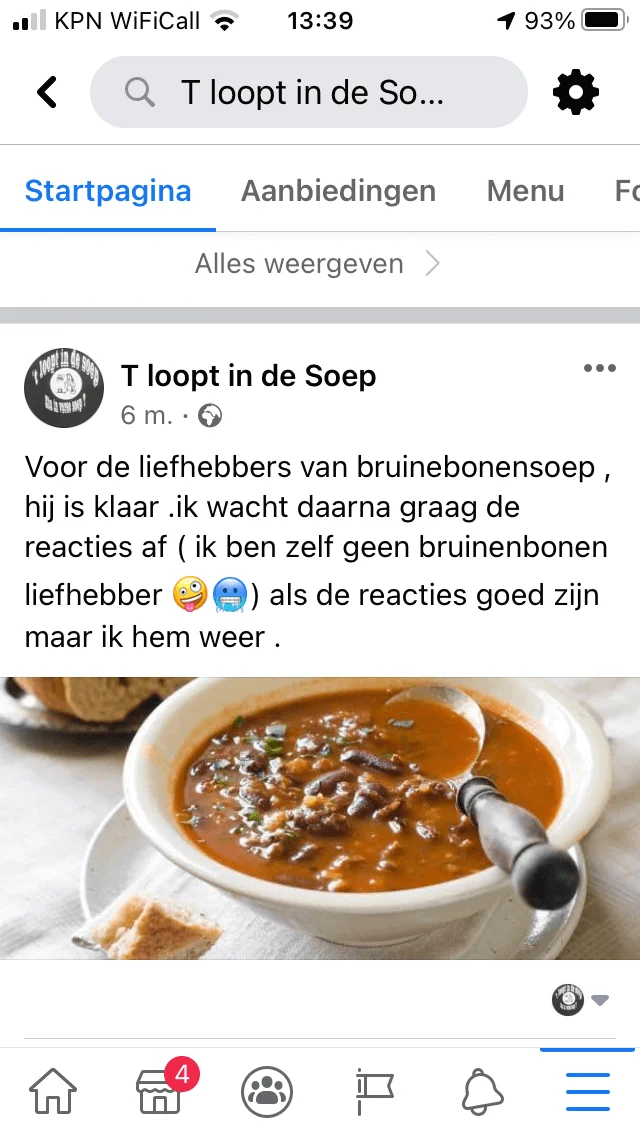Tap the search field with T loopt in de So…
This screenshot has height=1136, width=640.
[x=309, y=92]
